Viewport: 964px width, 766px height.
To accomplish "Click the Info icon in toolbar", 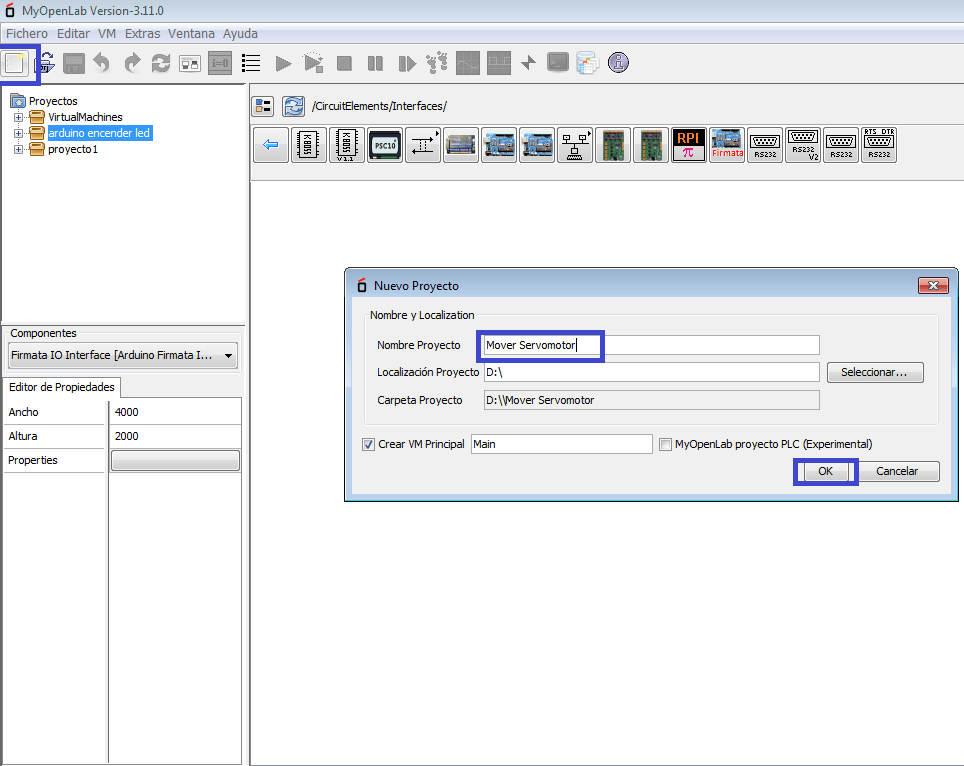I will coord(618,63).
